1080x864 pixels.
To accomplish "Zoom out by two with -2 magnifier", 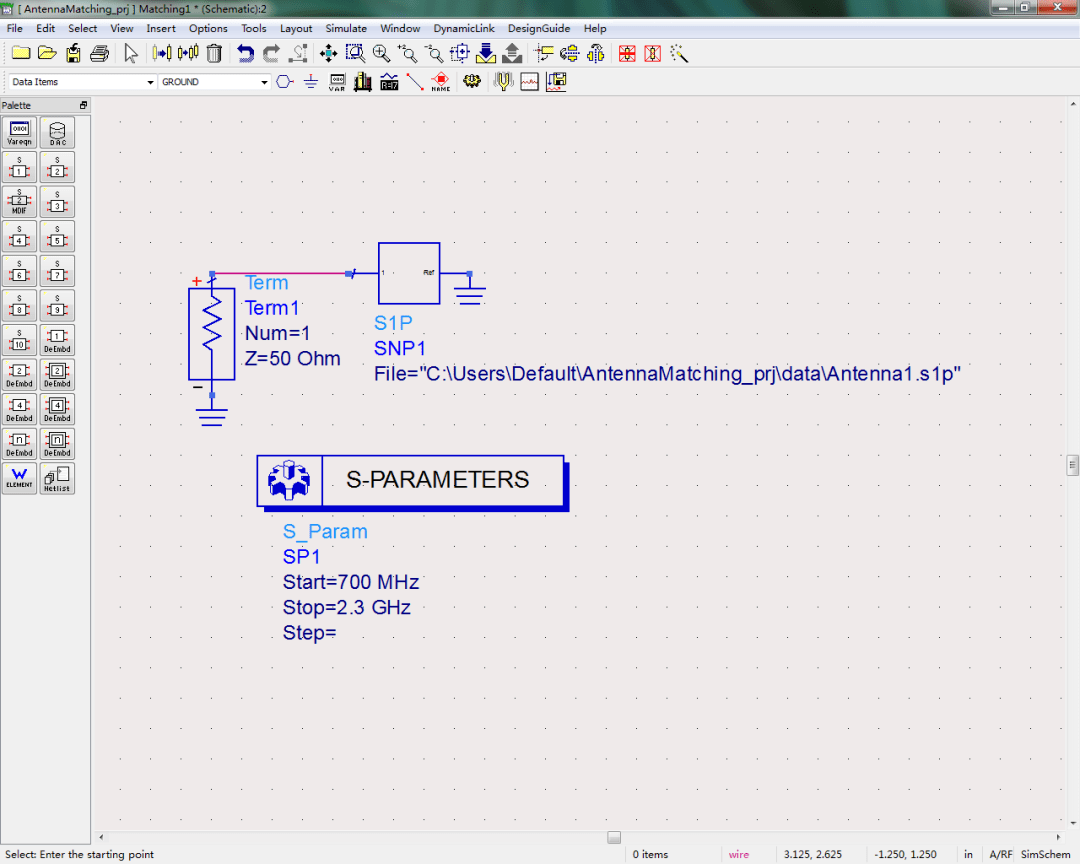I will [433, 53].
